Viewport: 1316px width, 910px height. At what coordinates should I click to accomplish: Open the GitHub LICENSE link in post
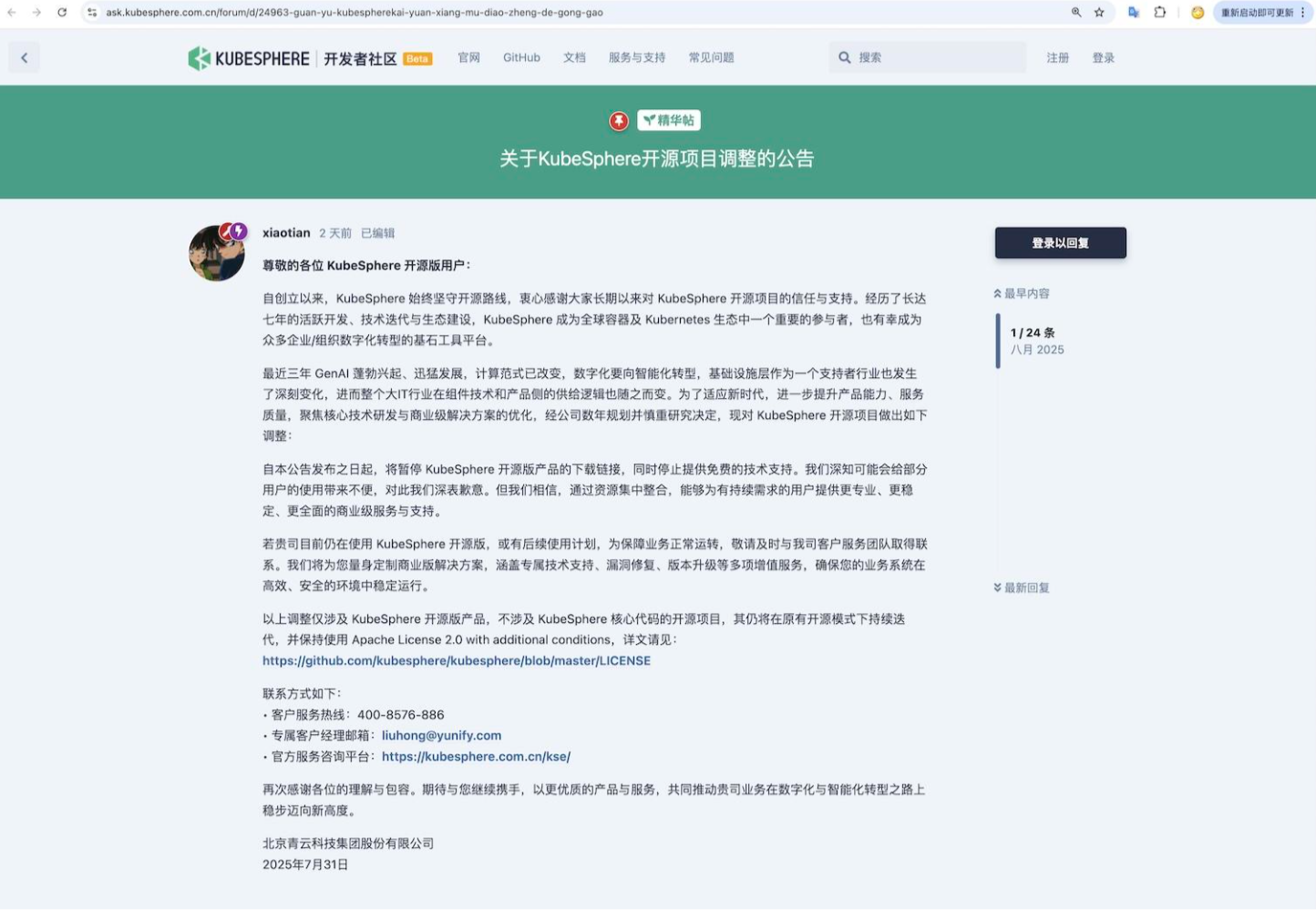click(x=457, y=660)
